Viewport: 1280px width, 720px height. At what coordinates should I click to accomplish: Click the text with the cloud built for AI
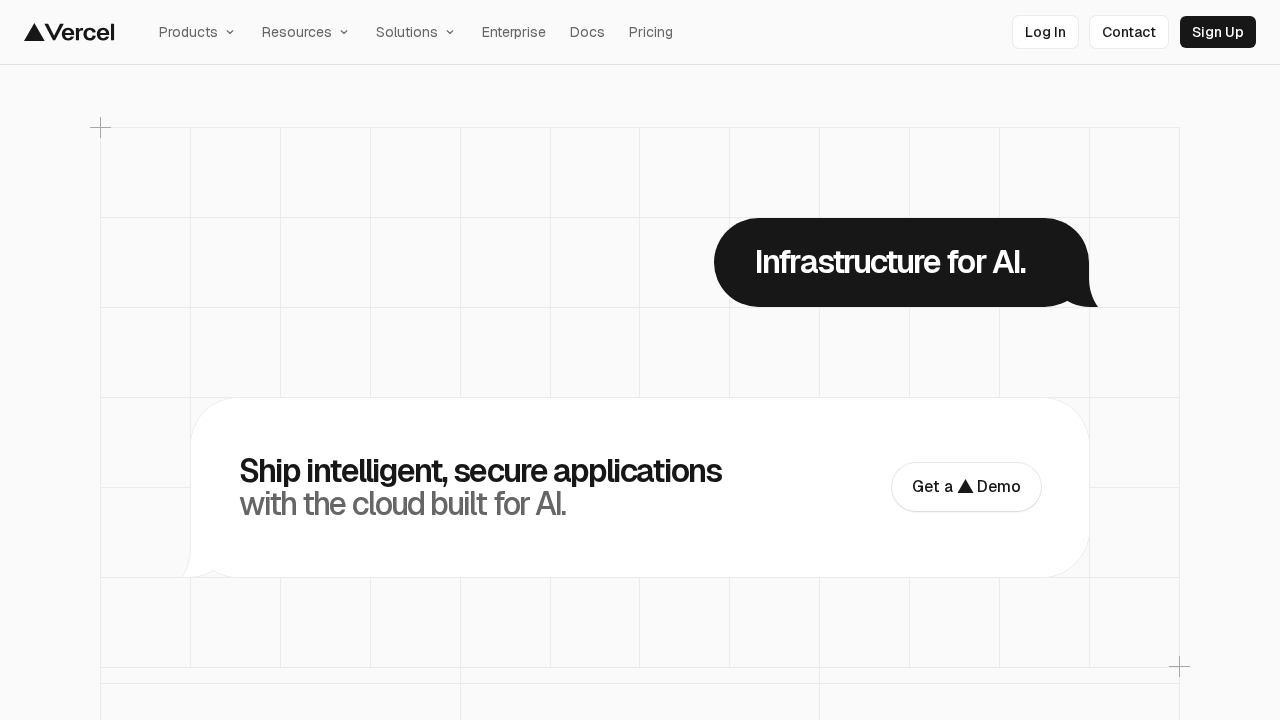(403, 504)
